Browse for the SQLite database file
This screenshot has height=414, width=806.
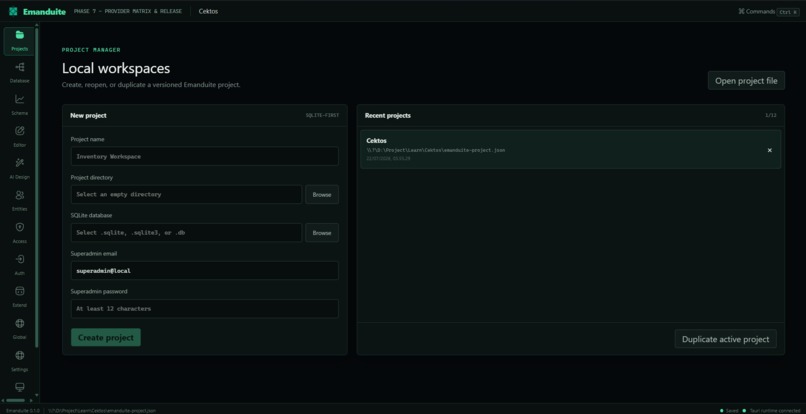322,232
